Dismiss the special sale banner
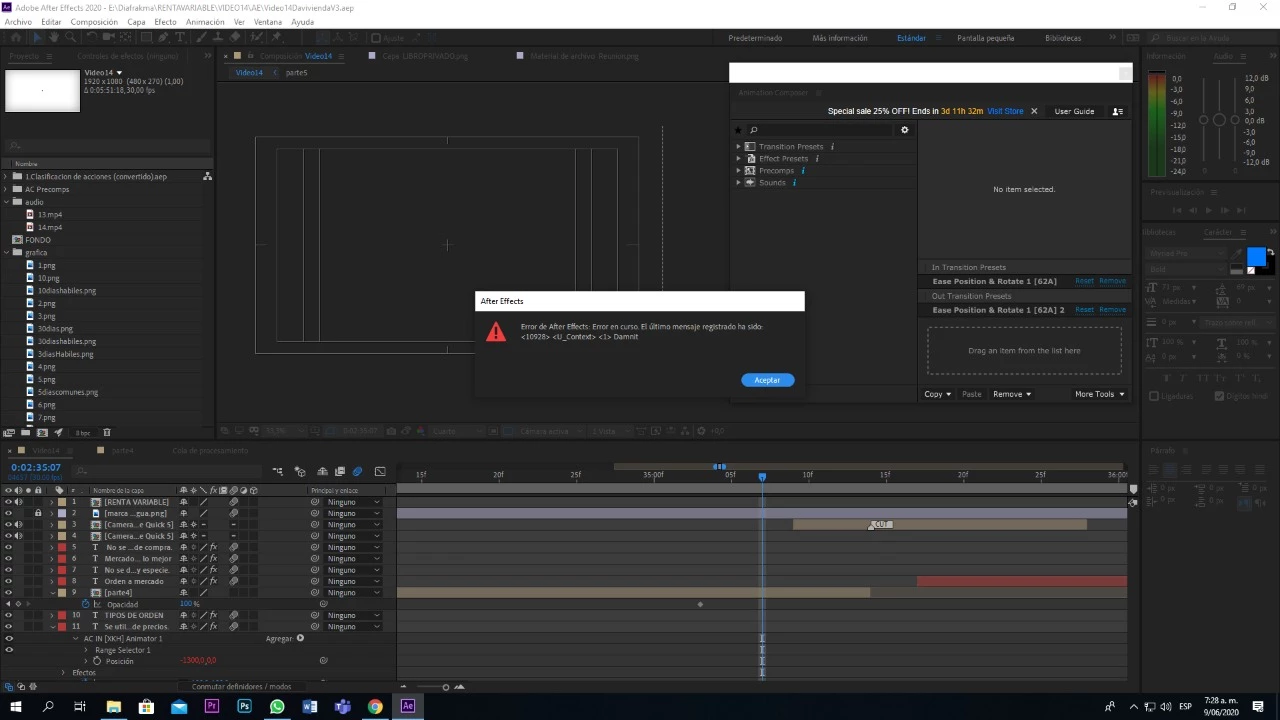Viewport: 1280px width, 720px height. (1034, 111)
